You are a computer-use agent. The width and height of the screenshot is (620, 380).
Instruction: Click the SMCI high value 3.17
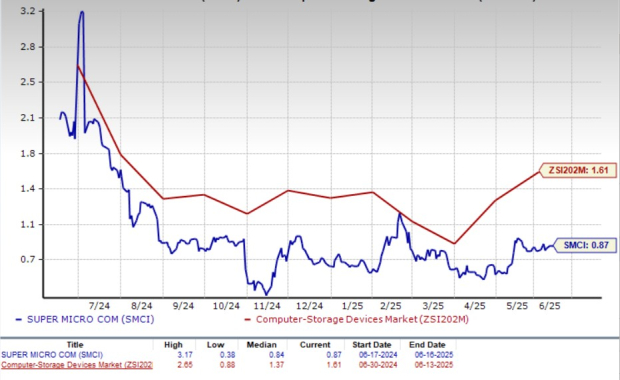(x=185, y=355)
